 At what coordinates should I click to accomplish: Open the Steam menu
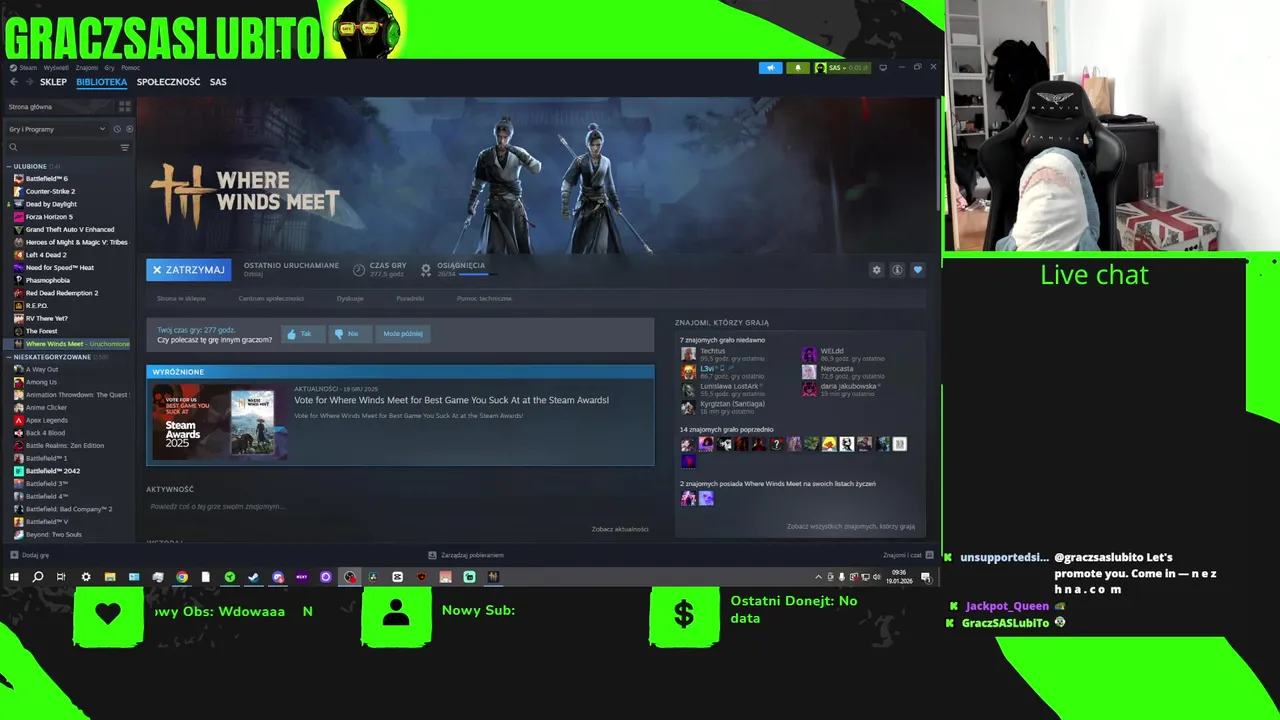coord(28,68)
